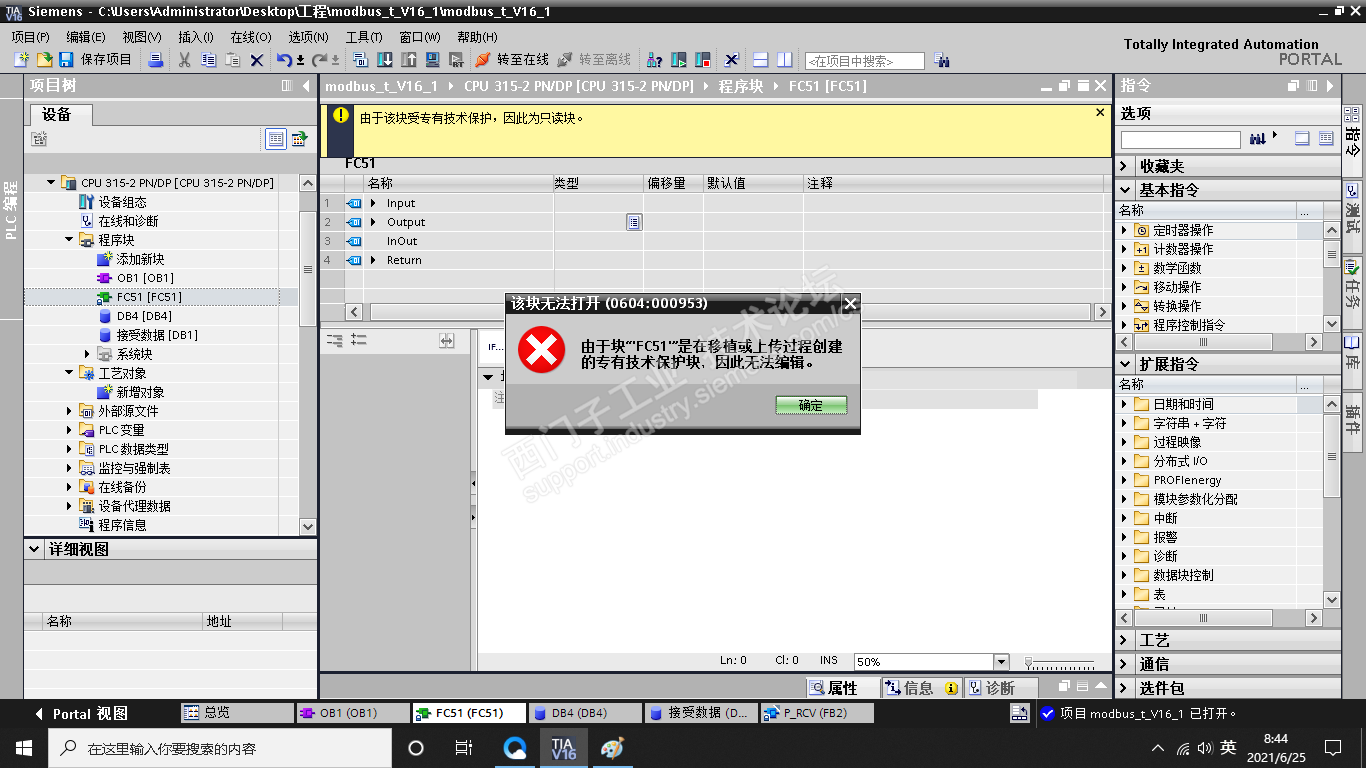1366x768 pixels.
Task: Click the download to device icon
Action: point(385,60)
